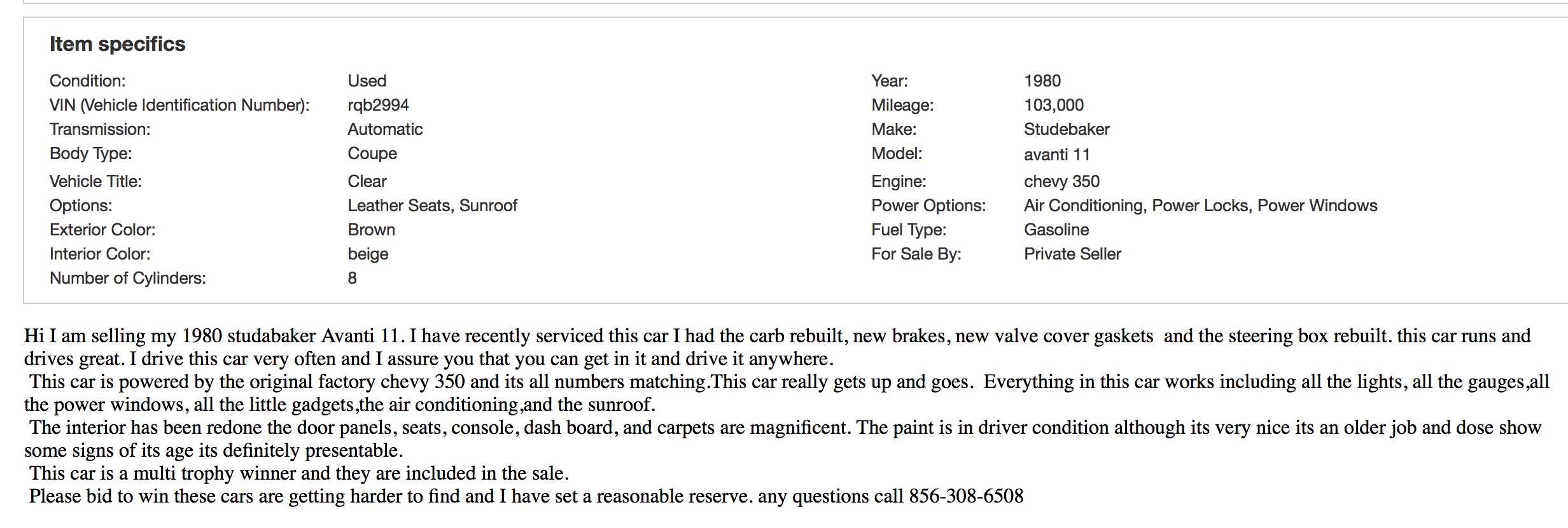Click the beige interior color value
The image size is (1568, 528).
coord(368,254)
